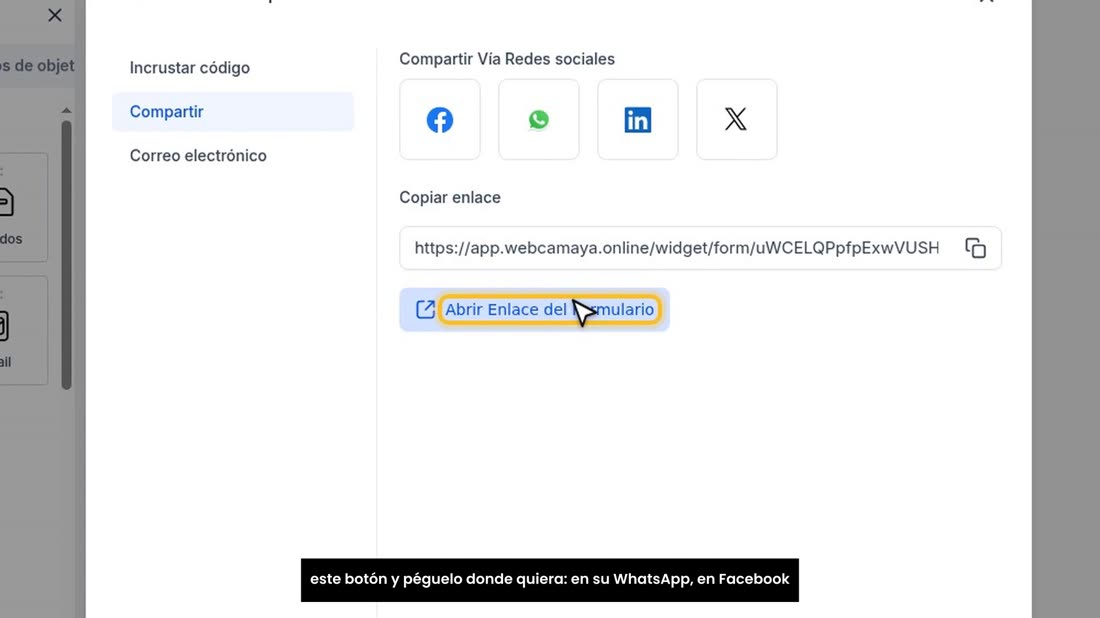The height and width of the screenshot is (618, 1100).
Task: Click the background panel's vertical scrollbar
Action: [x=67, y=255]
